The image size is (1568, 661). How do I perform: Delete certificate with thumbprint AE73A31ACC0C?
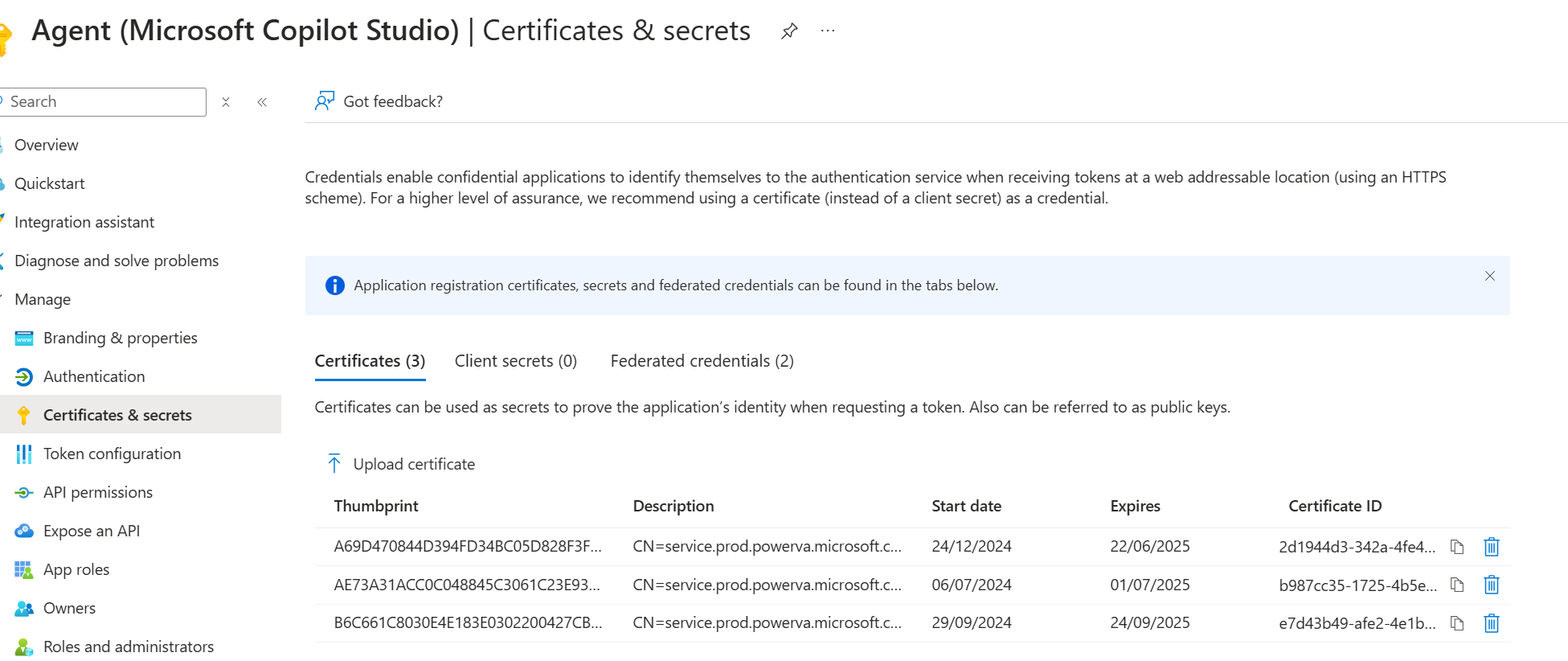click(x=1491, y=585)
